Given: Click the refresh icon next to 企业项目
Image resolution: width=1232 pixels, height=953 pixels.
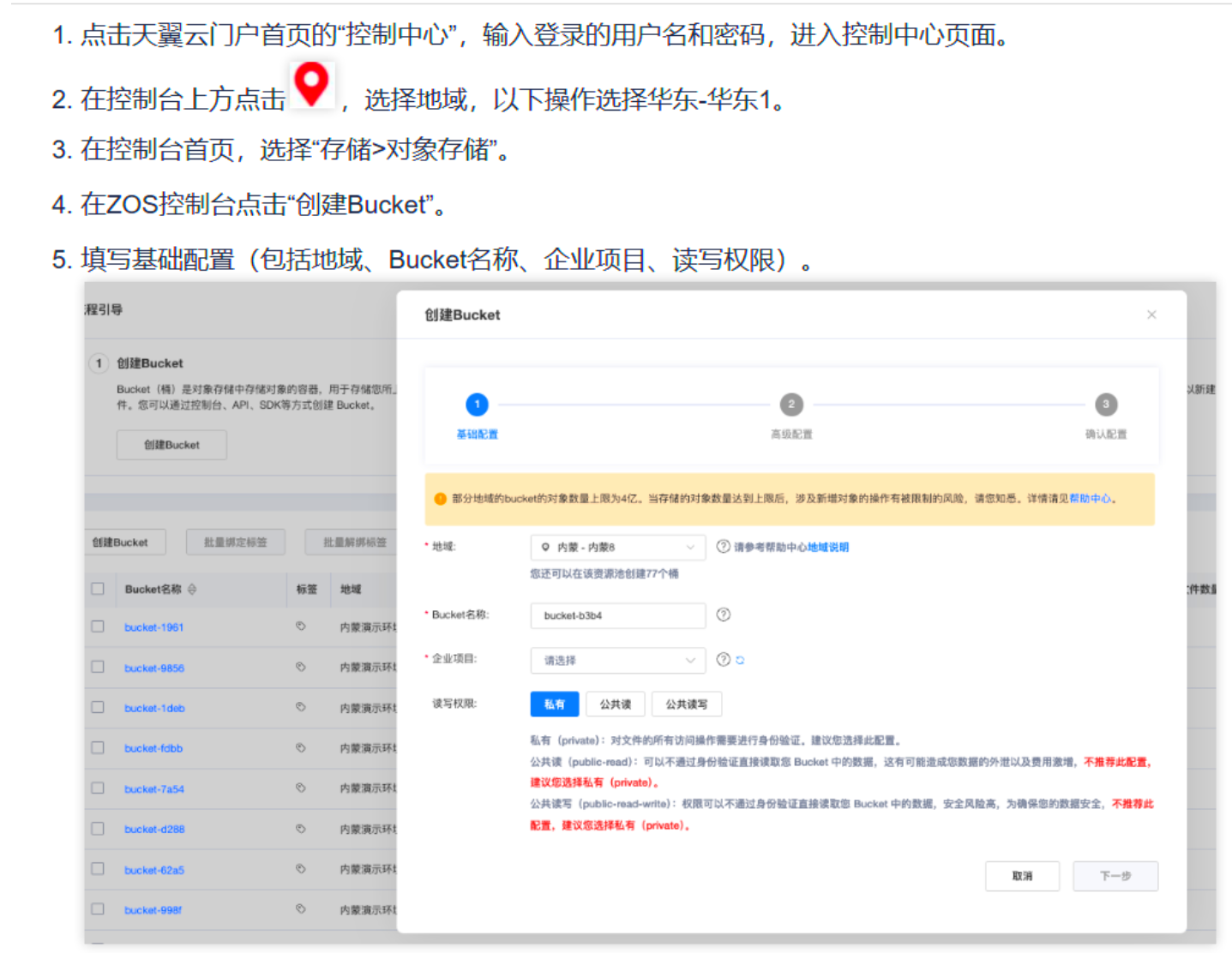Looking at the screenshot, I should tap(739, 660).
